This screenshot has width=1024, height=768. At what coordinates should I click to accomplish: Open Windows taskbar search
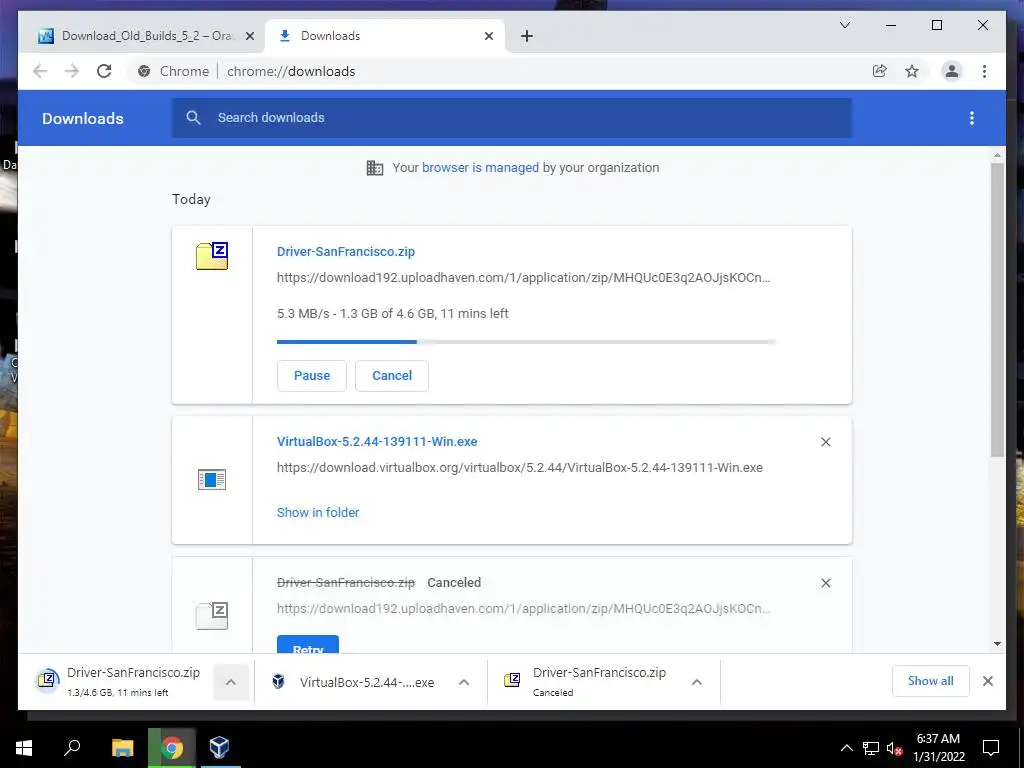tap(72, 748)
